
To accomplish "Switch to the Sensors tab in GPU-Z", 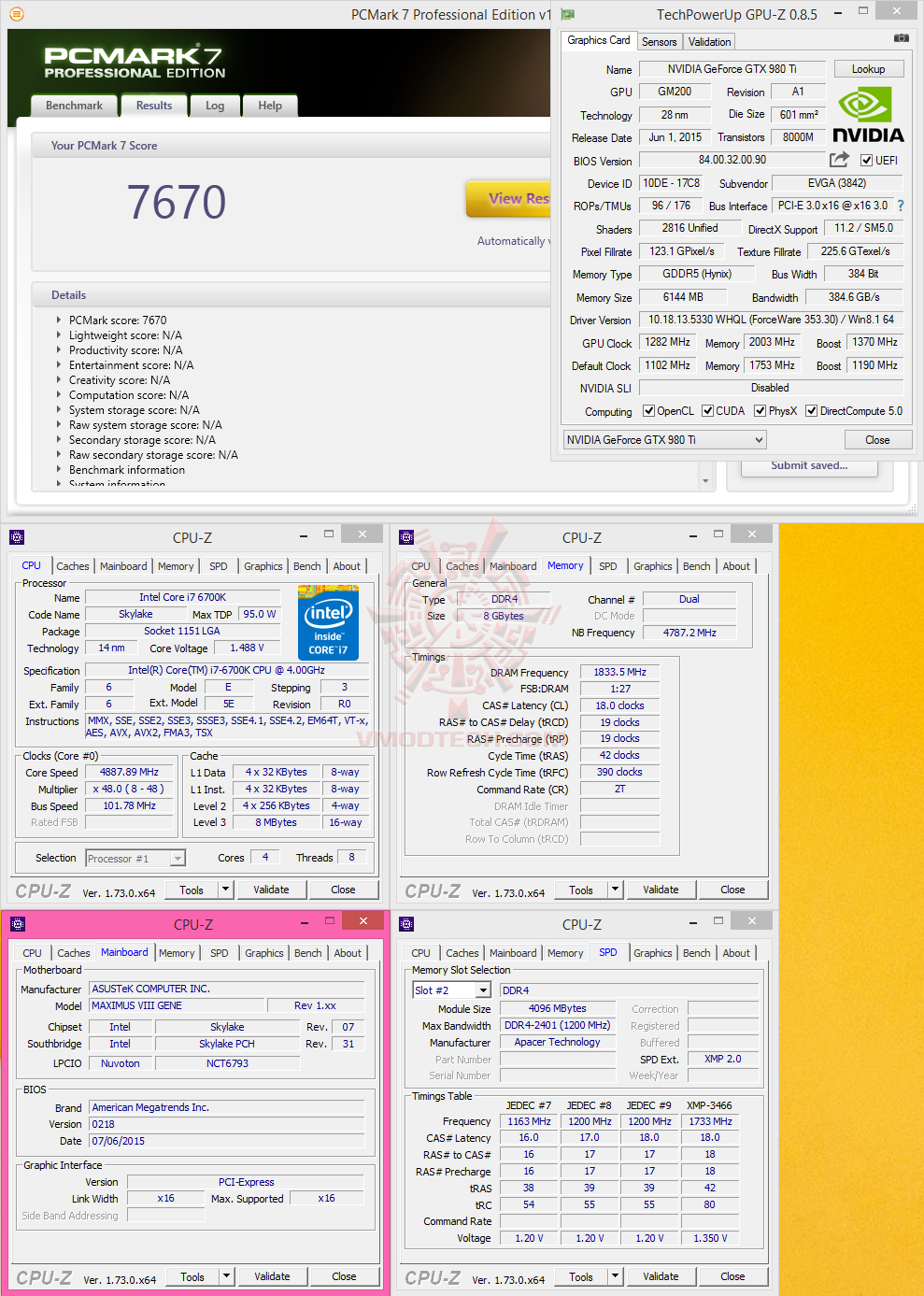I will click(x=659, y=42).
